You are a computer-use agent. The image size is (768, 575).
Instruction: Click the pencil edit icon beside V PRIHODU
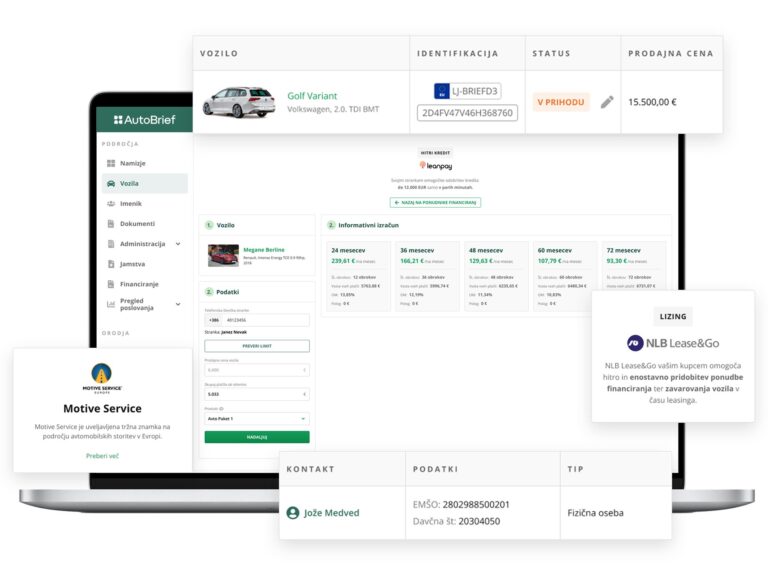606,102
